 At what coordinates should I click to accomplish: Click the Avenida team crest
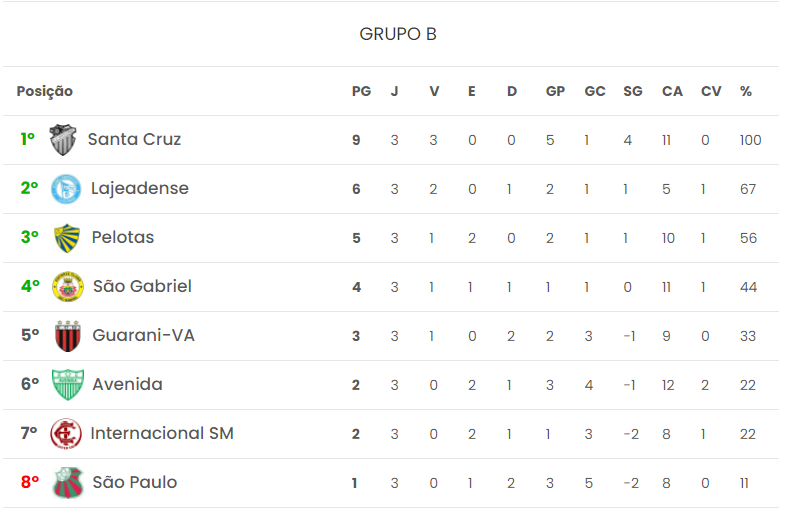click(68, 385)
